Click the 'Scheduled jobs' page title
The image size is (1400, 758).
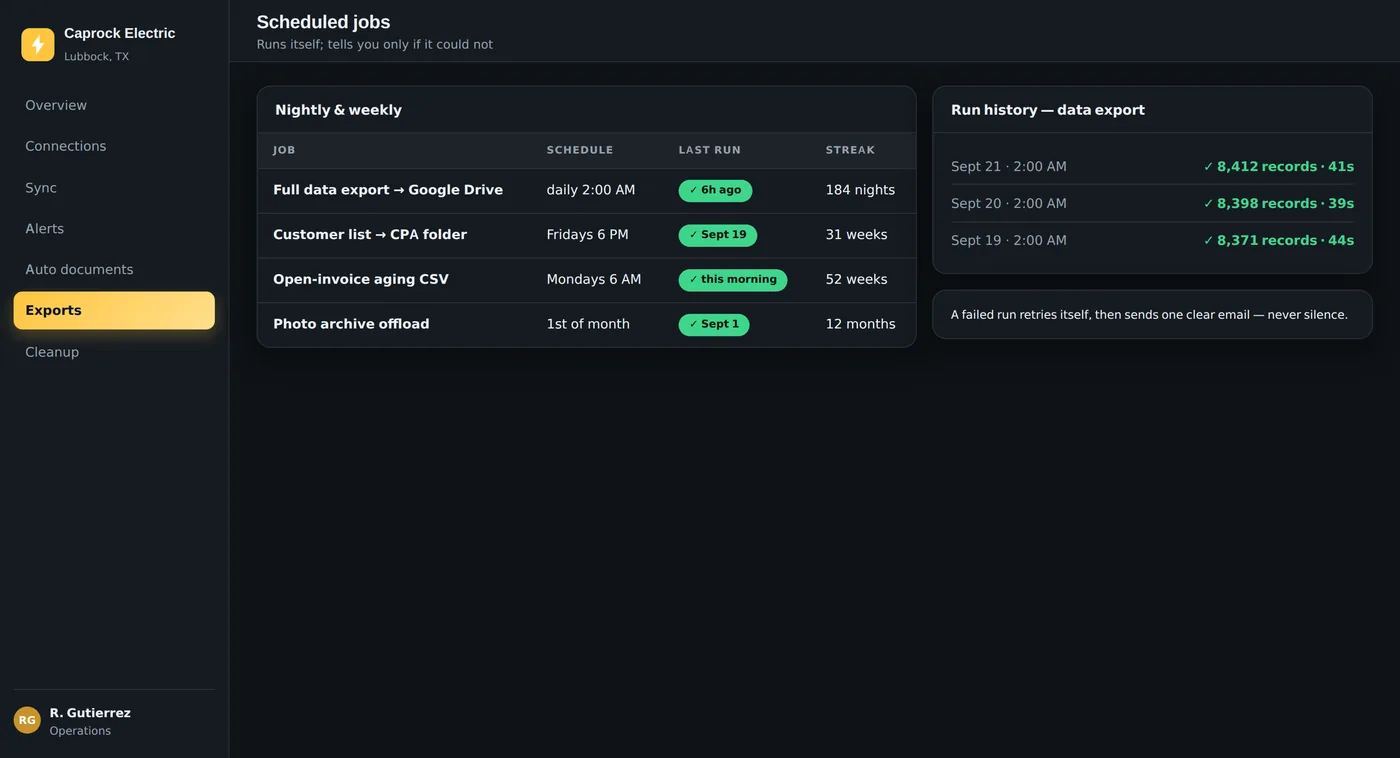coord(323,22)
